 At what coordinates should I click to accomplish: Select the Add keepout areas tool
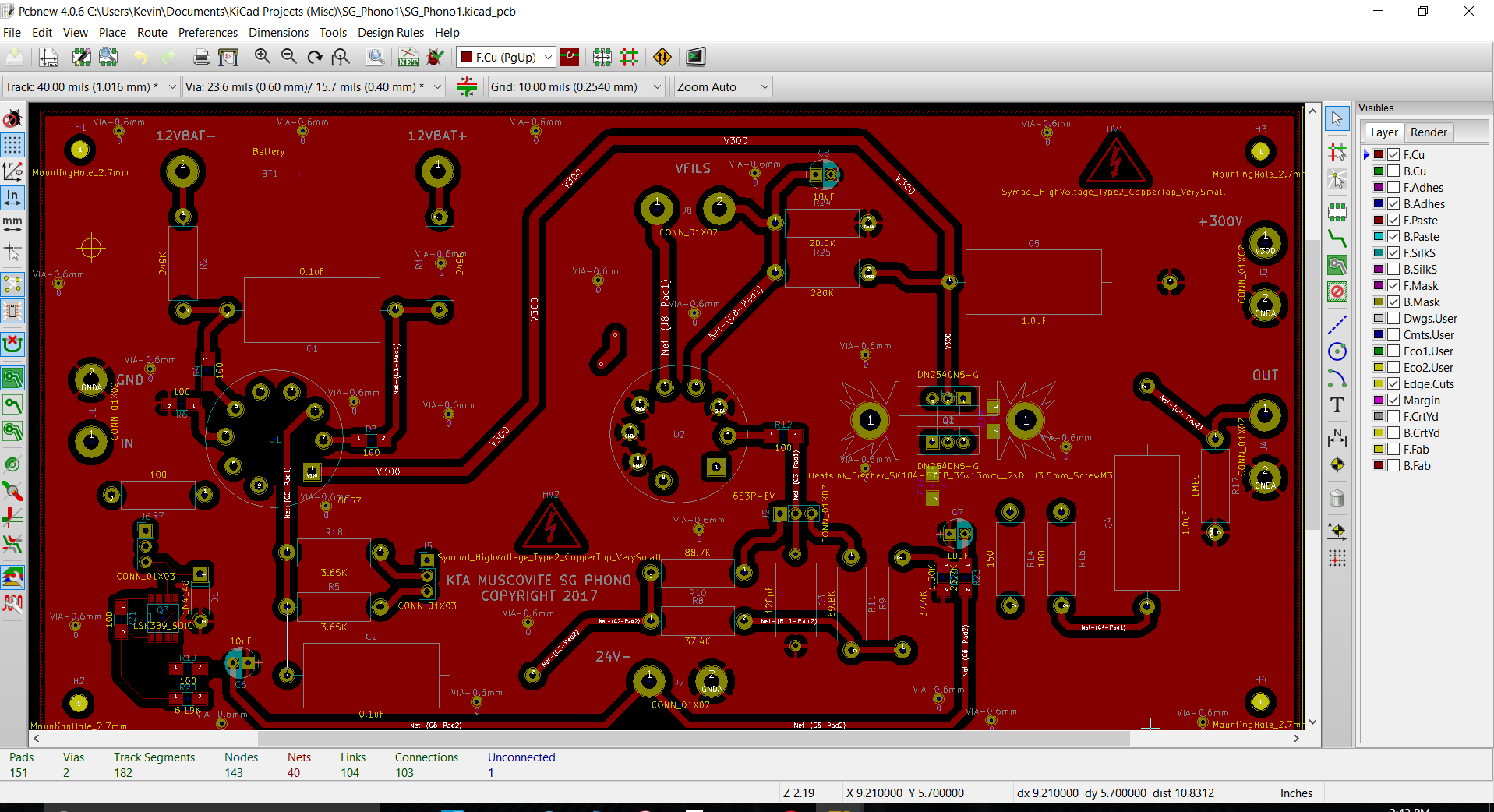click(1337, 292)
